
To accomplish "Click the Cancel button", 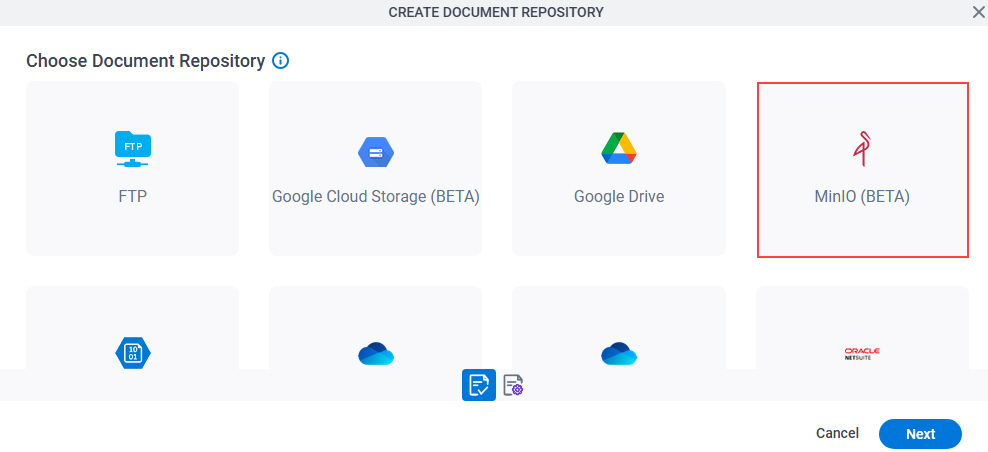I will (x=837, y=433).
